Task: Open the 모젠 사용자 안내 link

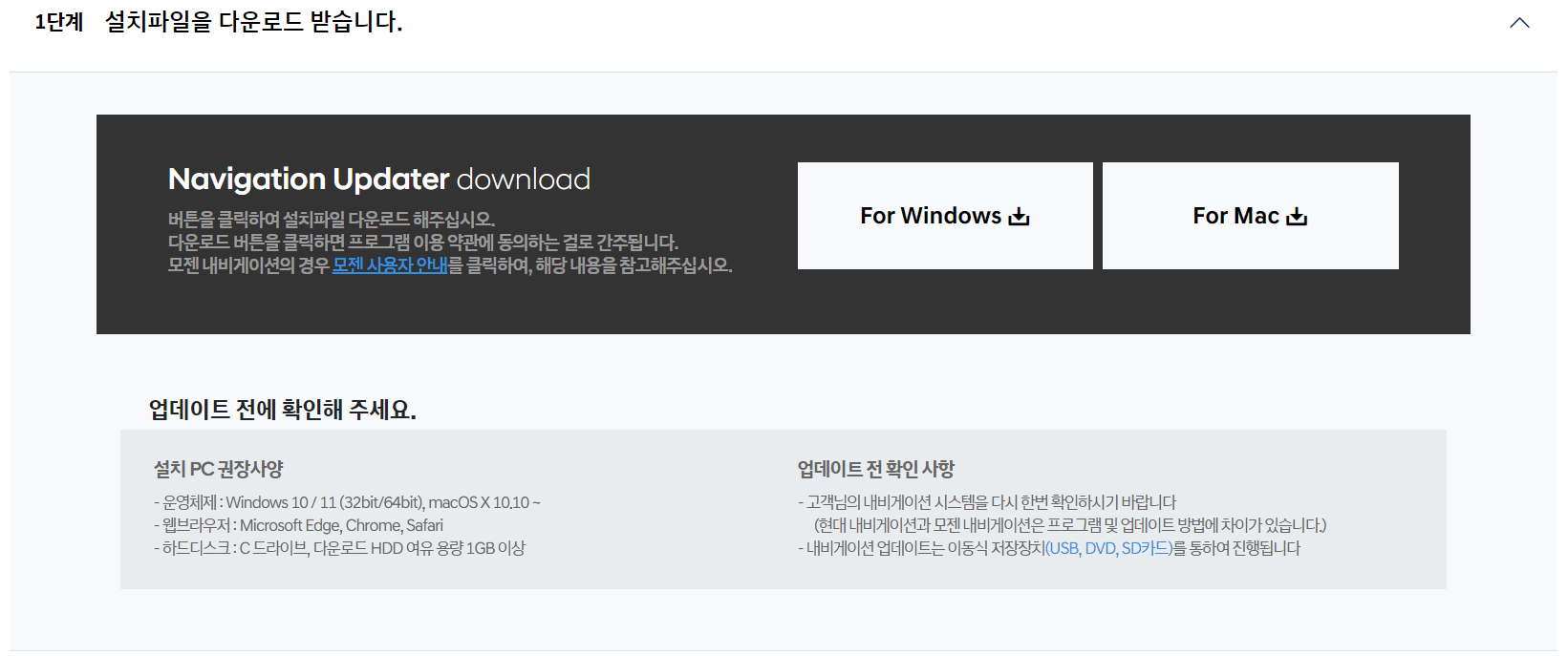Action: [390, 265]
